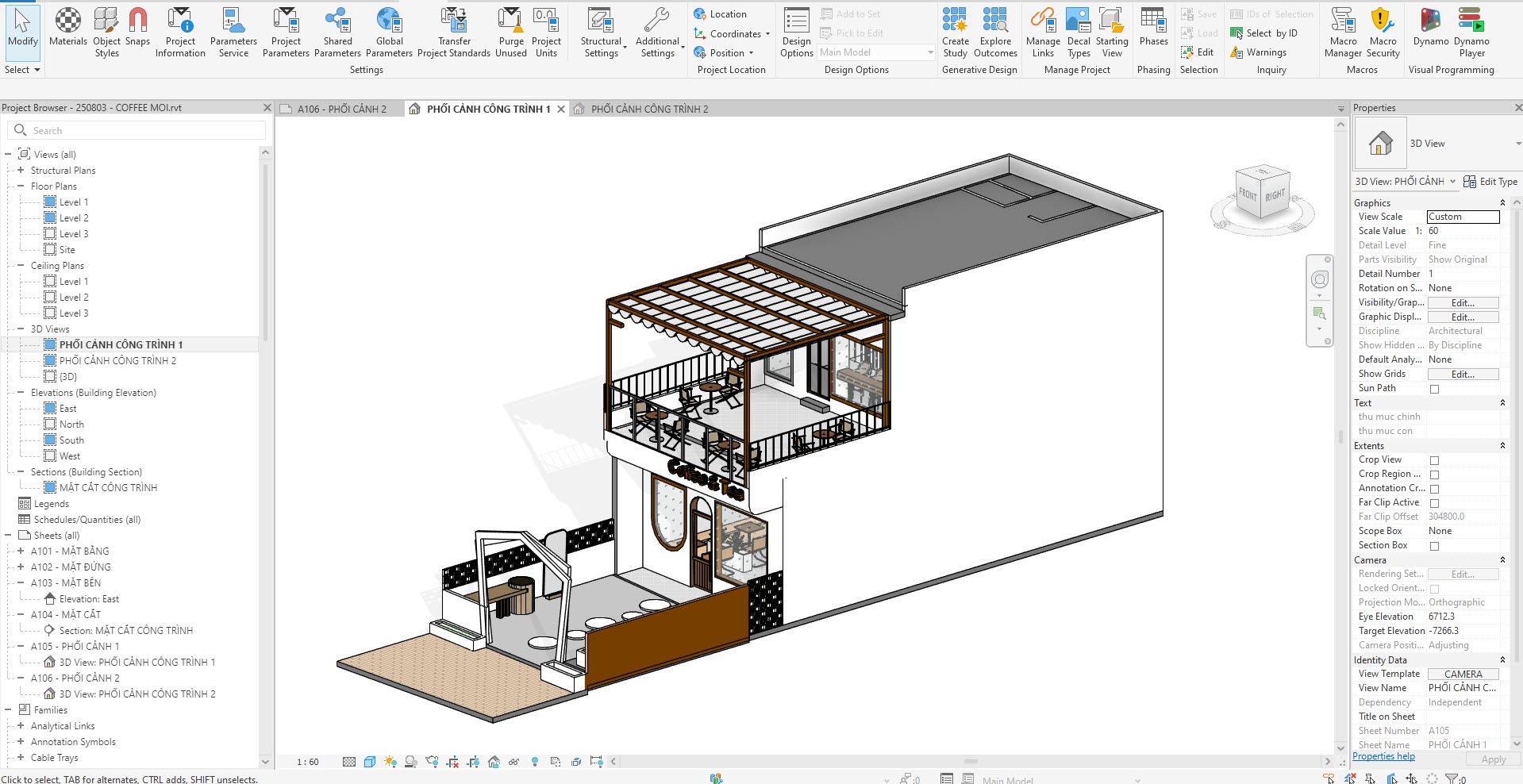Collapse the Graphics properties group
The image size is (1523, 784).
tap(1502, 203)
